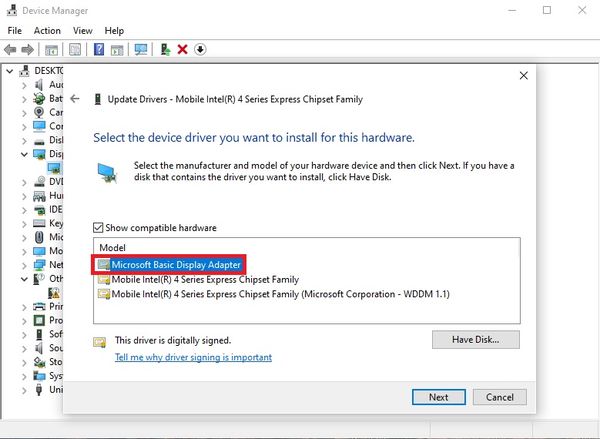The height and width of the screenshot is (439, 600).
Task: Select the Batteries tree icon
Action: click(x=39, y=99)
